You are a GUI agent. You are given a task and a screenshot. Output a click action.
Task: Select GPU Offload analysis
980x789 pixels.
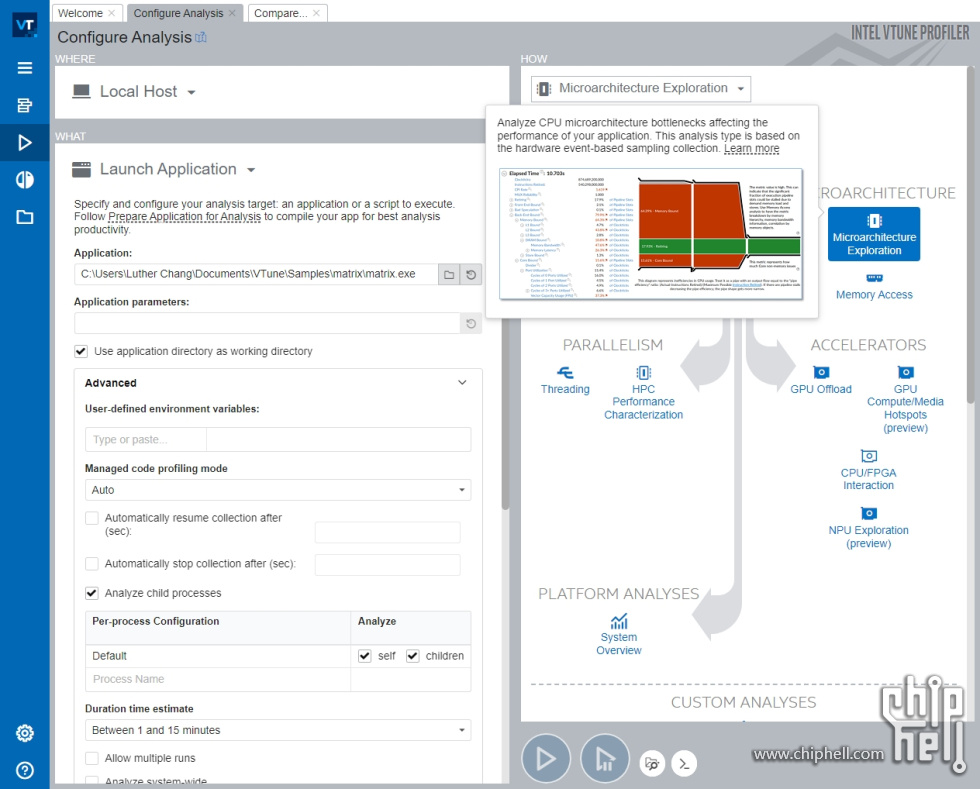tap(821, 381)
